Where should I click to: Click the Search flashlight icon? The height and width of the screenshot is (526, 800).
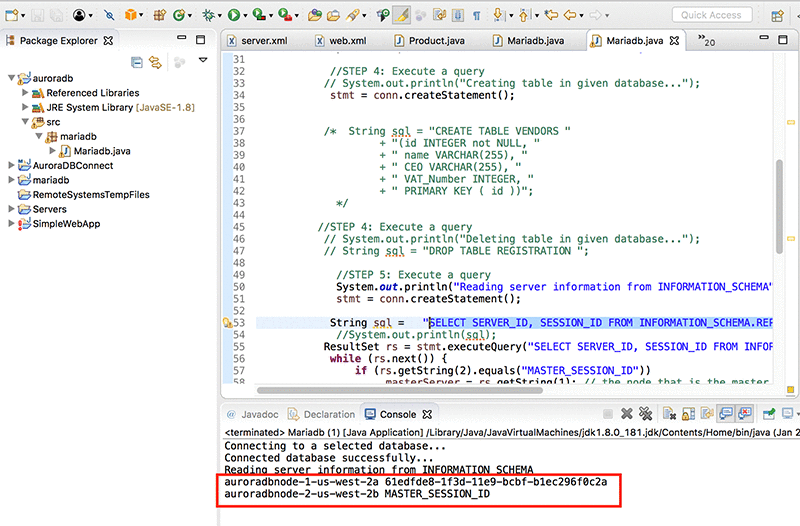(353, 15)
